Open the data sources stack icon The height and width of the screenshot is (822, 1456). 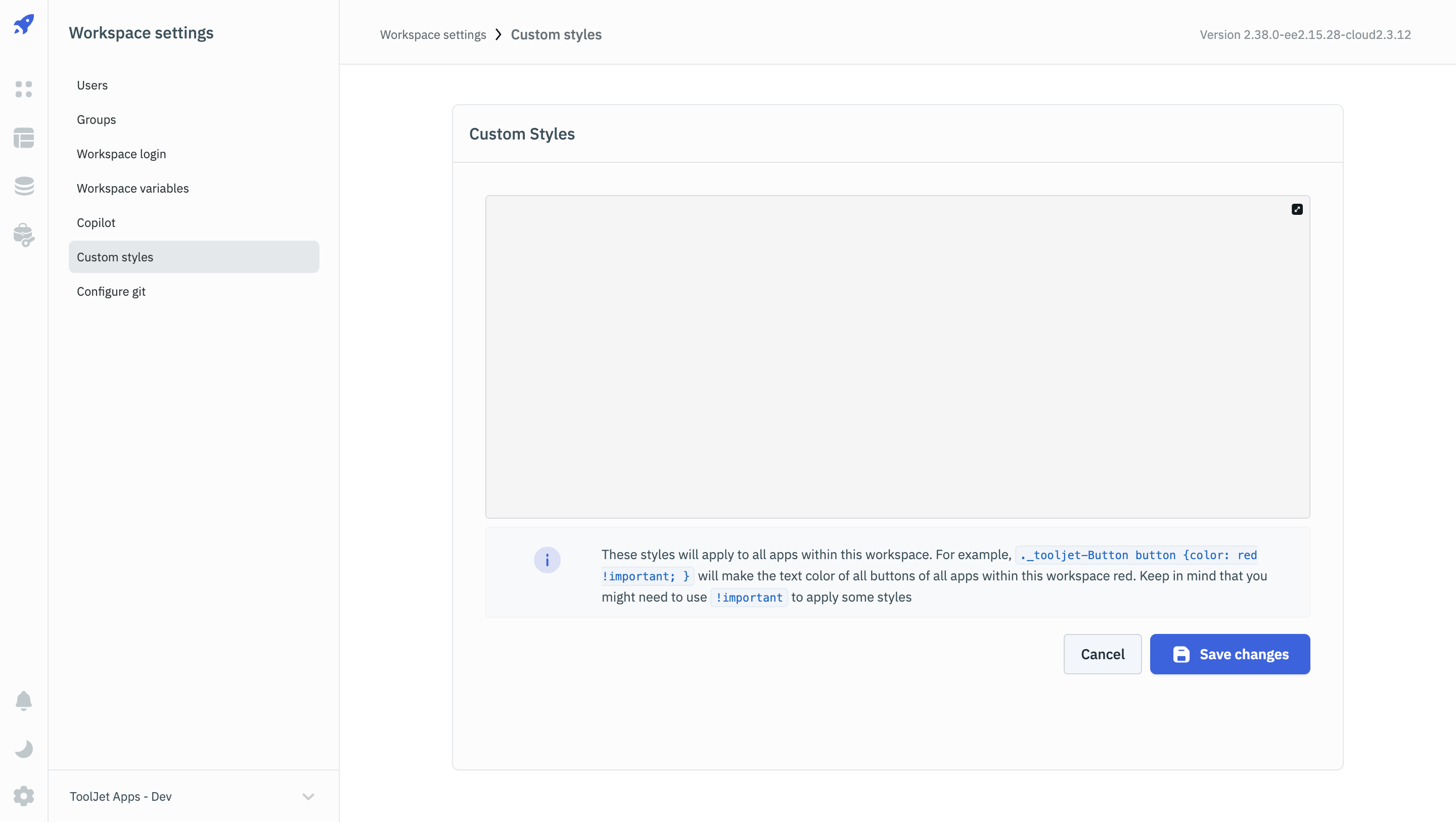pos(24,186)
